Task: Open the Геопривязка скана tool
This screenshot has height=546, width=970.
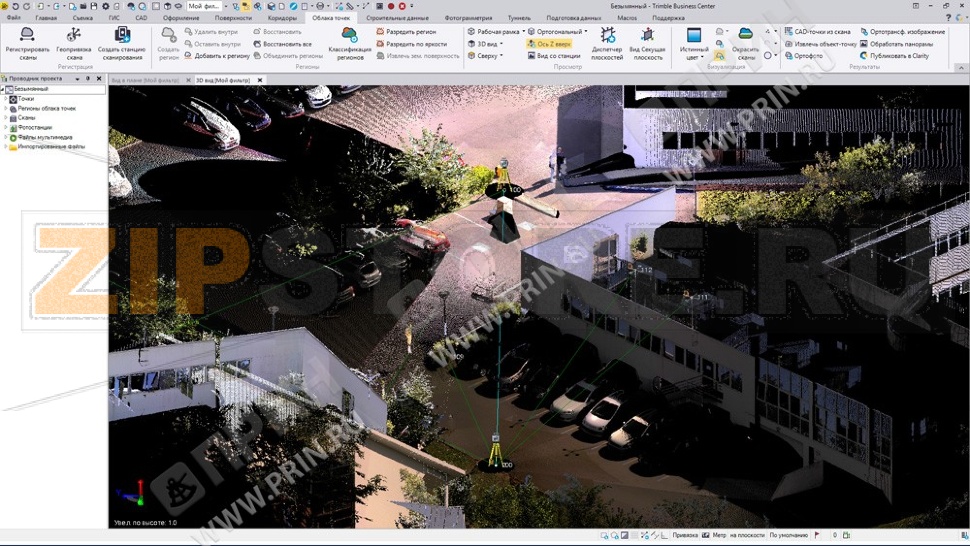Action: 74,43
